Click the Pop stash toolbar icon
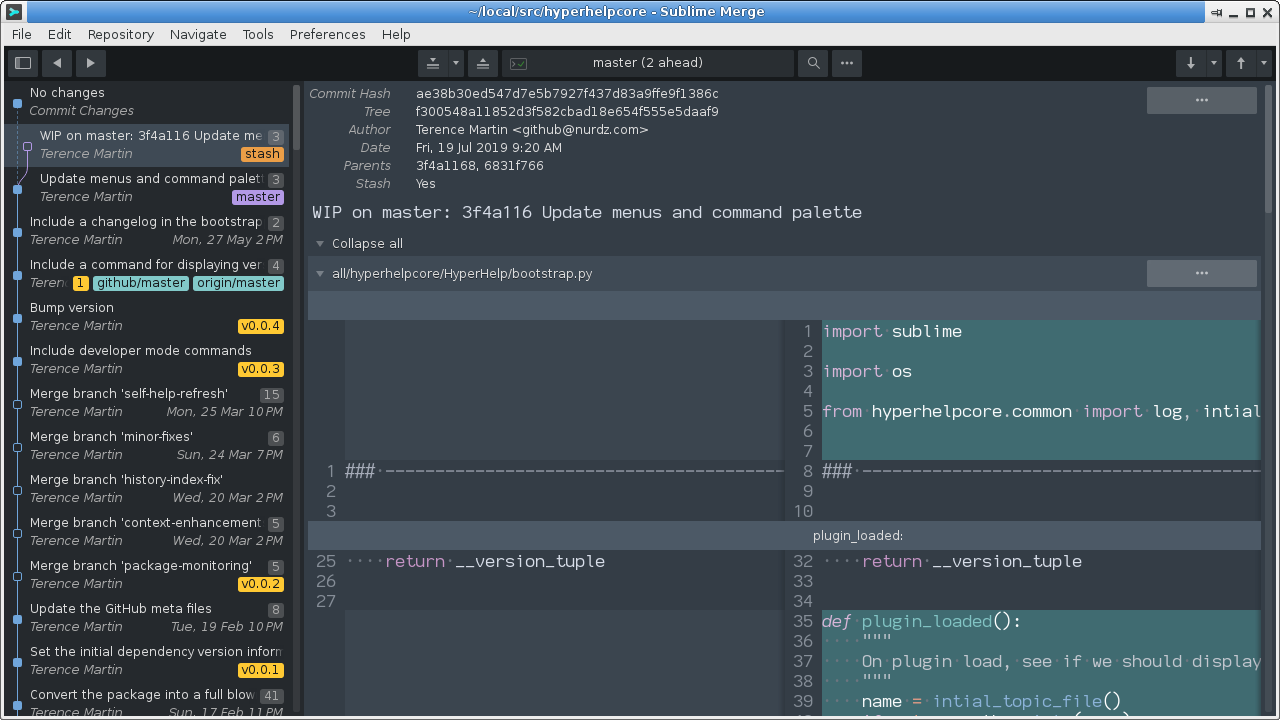The width and height of the screenshot is (1280, 720). tap(483, 63)
